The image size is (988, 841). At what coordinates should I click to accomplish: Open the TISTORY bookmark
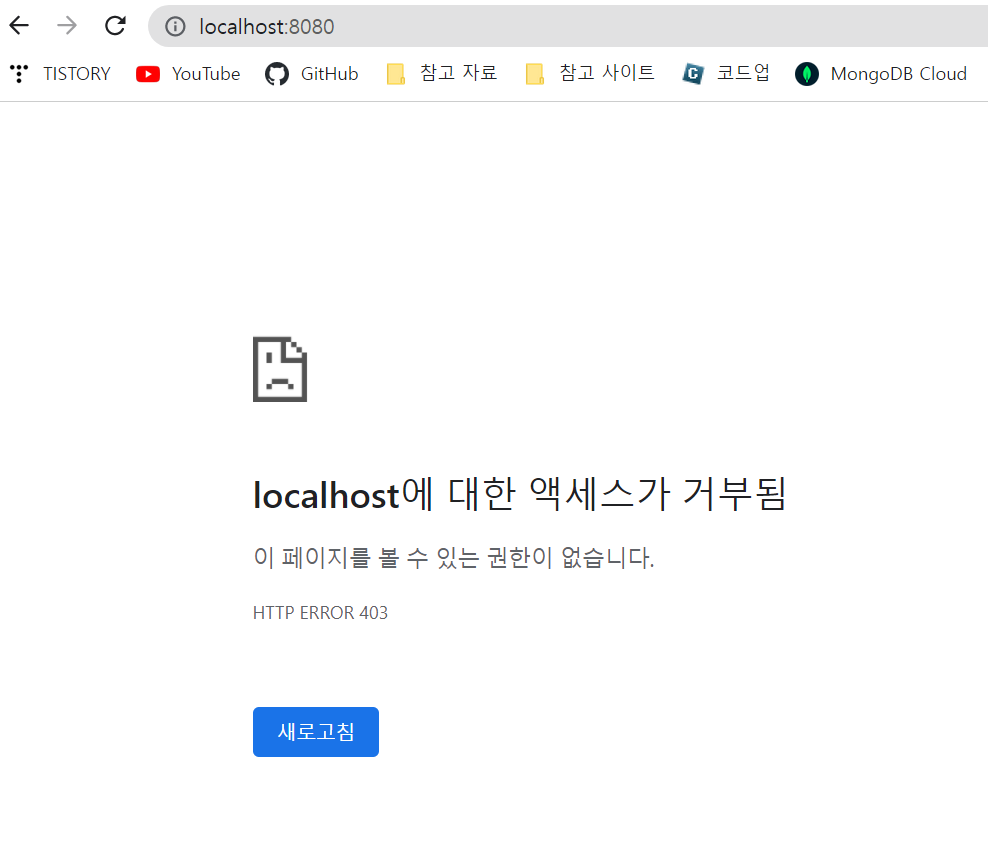tap(60, 74)
